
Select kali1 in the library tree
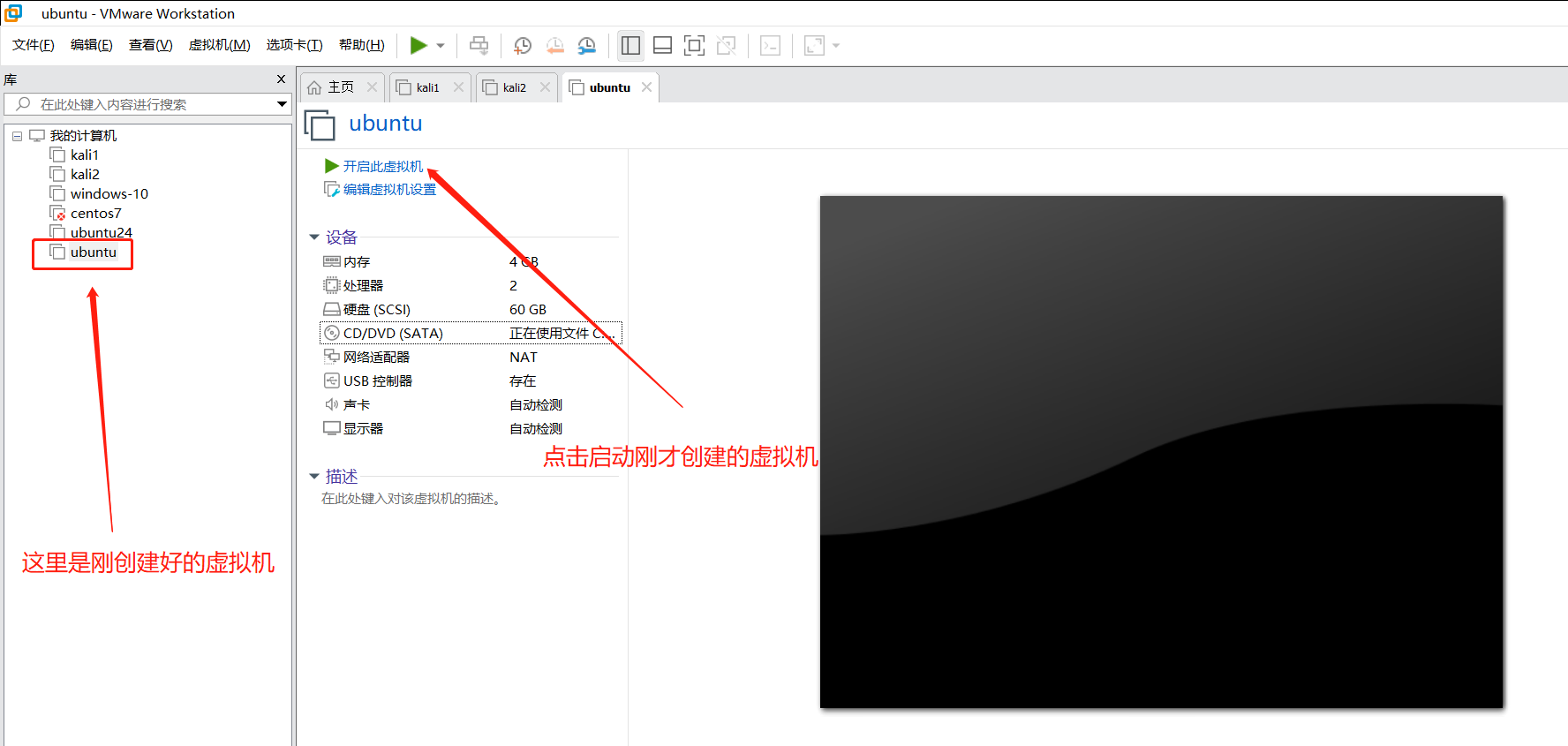(85, 155)
